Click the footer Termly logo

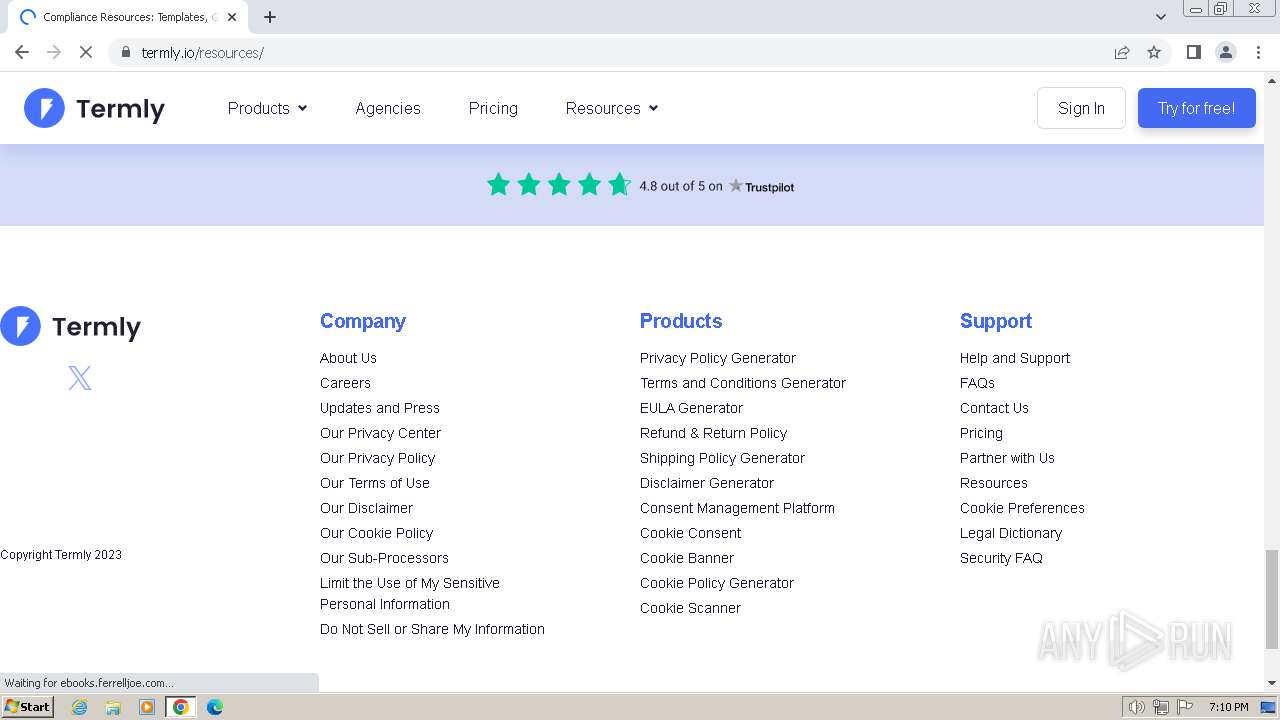click(71, 326)
